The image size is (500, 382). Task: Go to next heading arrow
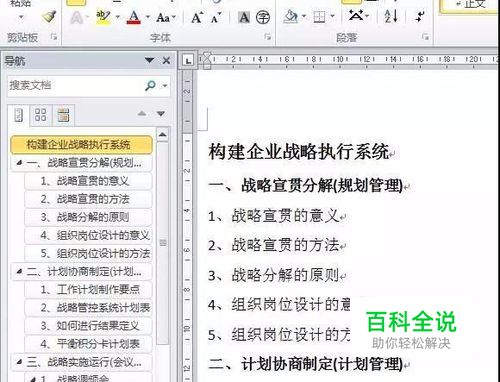coord(161,114)
